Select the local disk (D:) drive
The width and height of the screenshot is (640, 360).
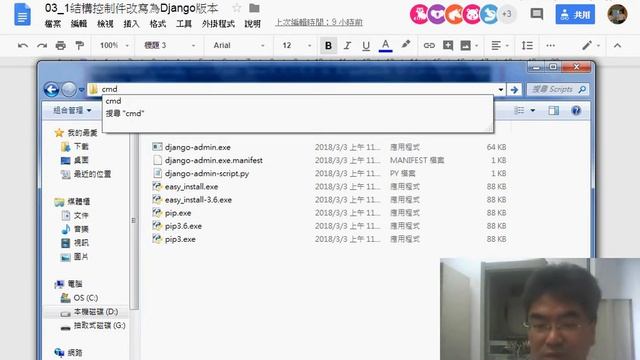[89, 312]
